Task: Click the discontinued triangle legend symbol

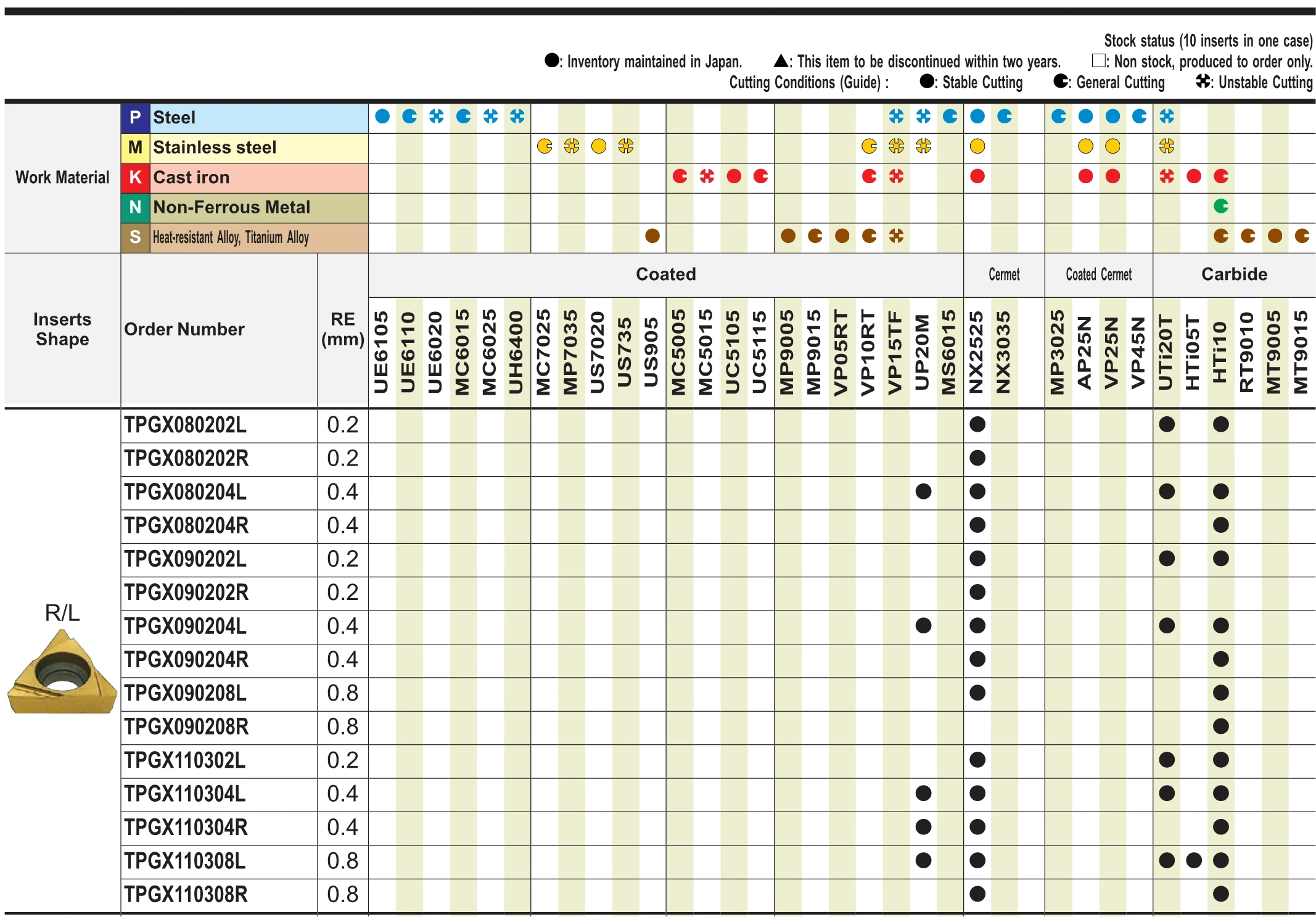Action: [781, 61]
